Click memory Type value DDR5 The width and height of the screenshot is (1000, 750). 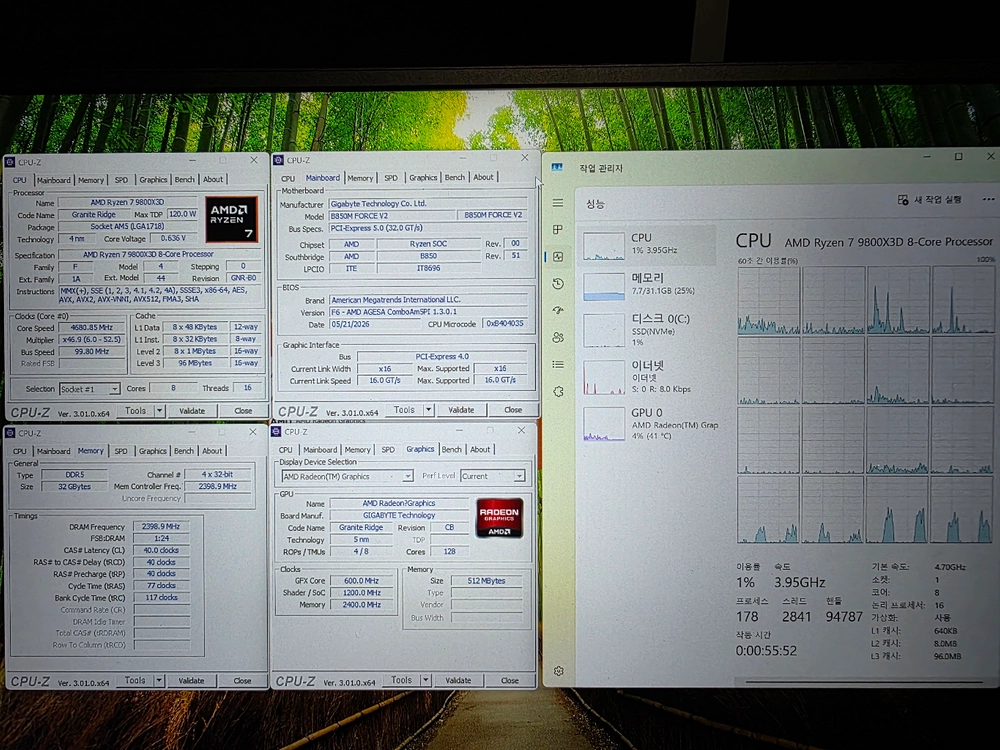pos(75,474)
